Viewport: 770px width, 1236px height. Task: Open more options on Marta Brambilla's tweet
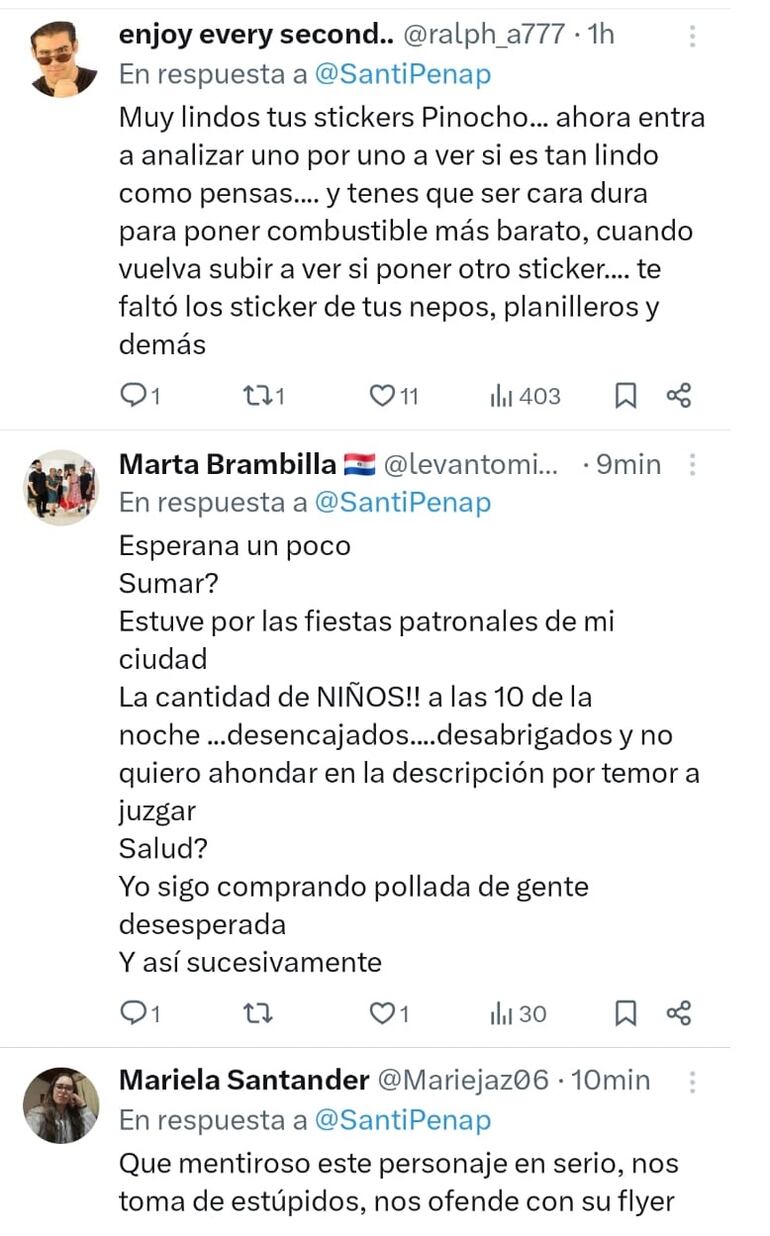click(x=692, y=465)
